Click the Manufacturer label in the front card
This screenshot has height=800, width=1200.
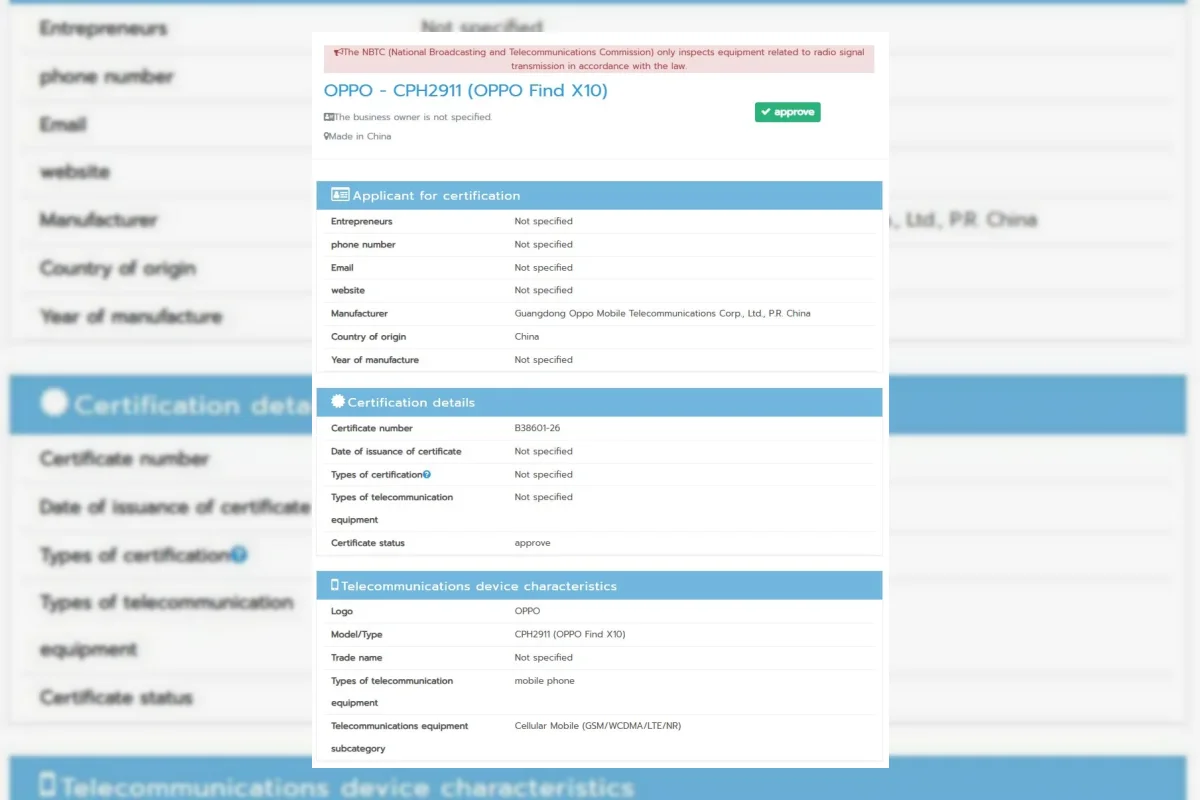[x=359, y=313]
